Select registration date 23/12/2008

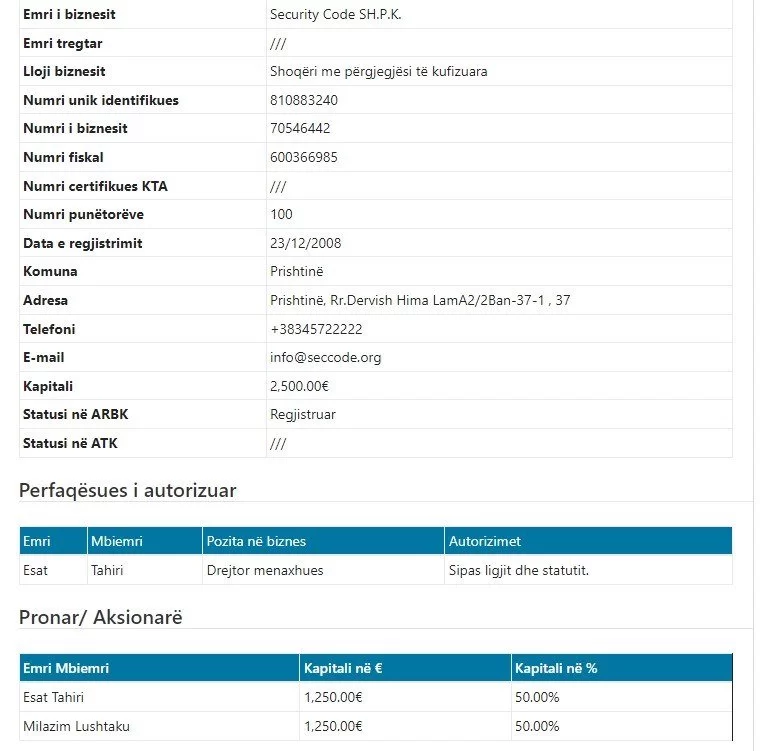tap(305, 243)
